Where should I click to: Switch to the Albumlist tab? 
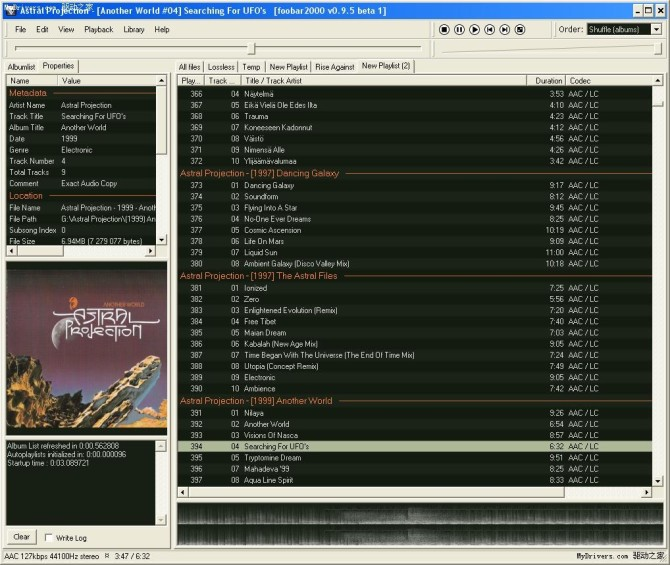pos(22,66)
